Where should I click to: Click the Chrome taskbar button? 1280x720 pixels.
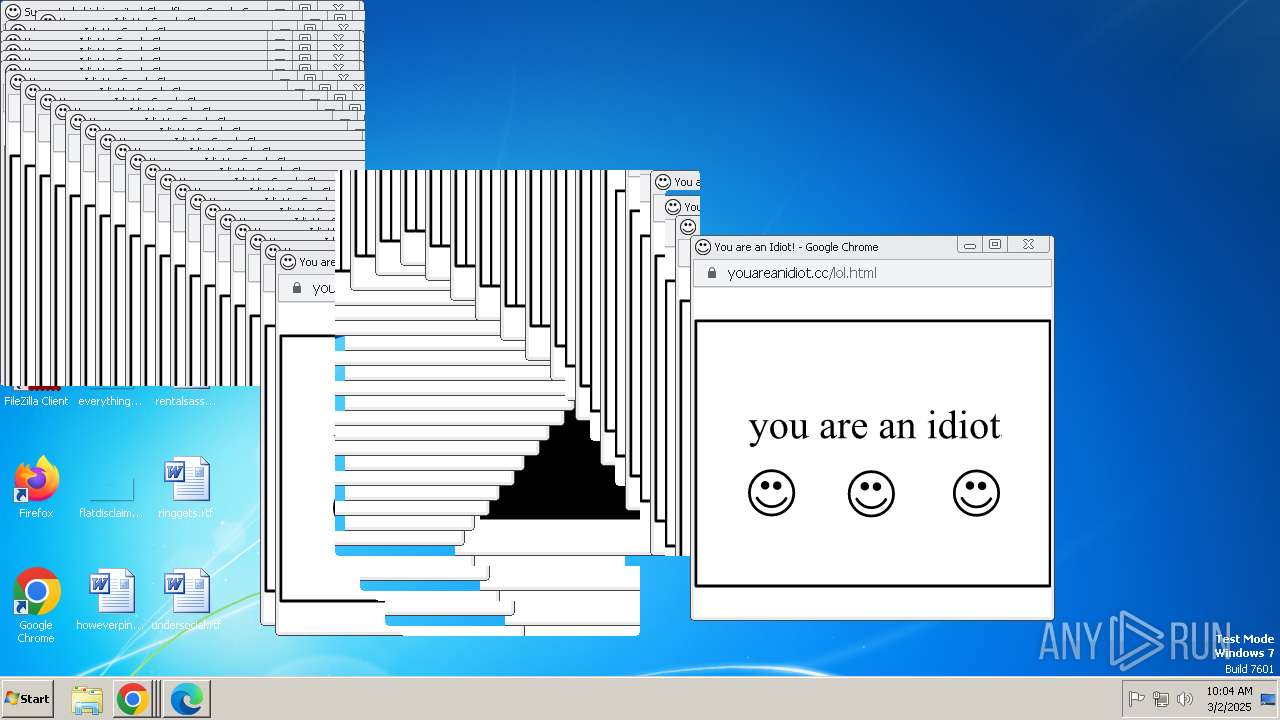(132, 699)
